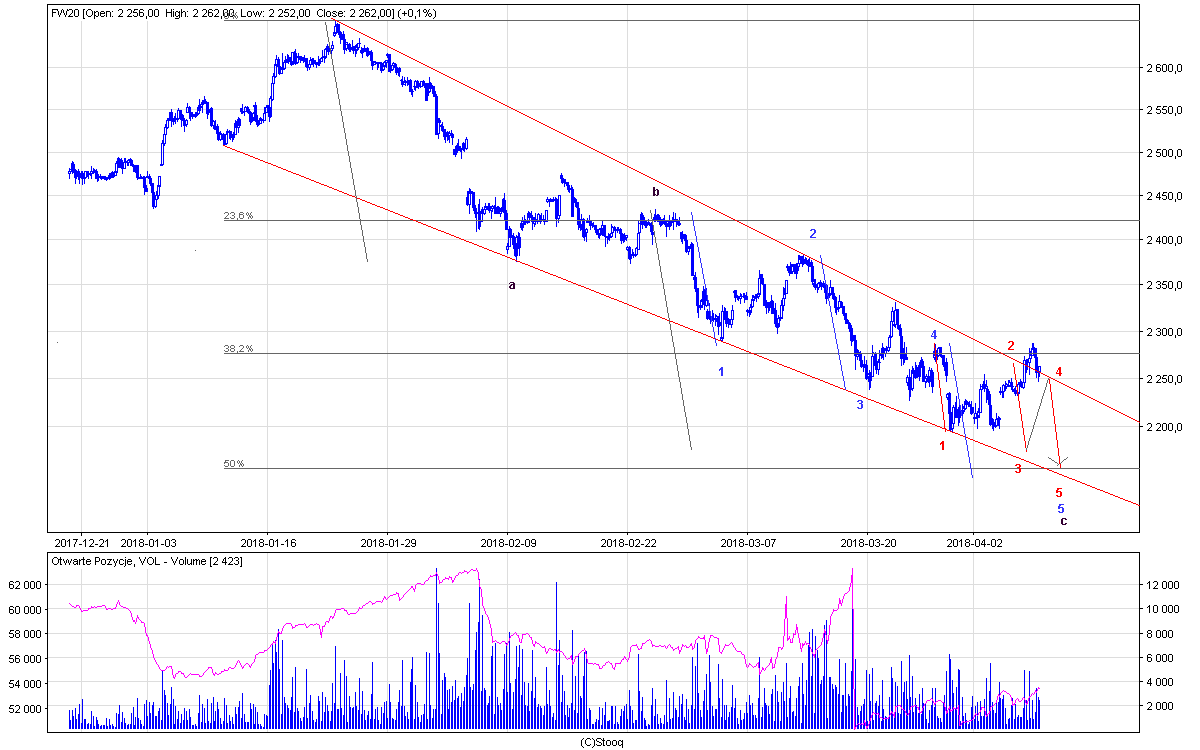Select the 2 600,0 price axis label
This screenshot has height=750, width=1200.
tap(1164, 68)
